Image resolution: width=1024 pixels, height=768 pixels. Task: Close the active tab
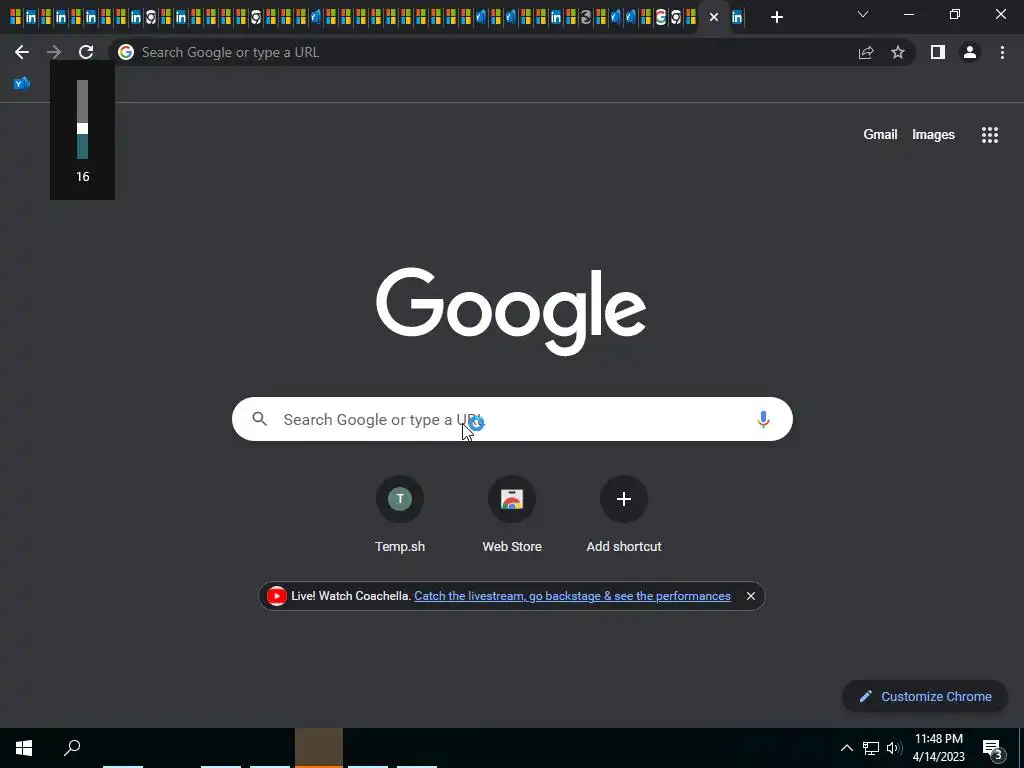point(714,17)
